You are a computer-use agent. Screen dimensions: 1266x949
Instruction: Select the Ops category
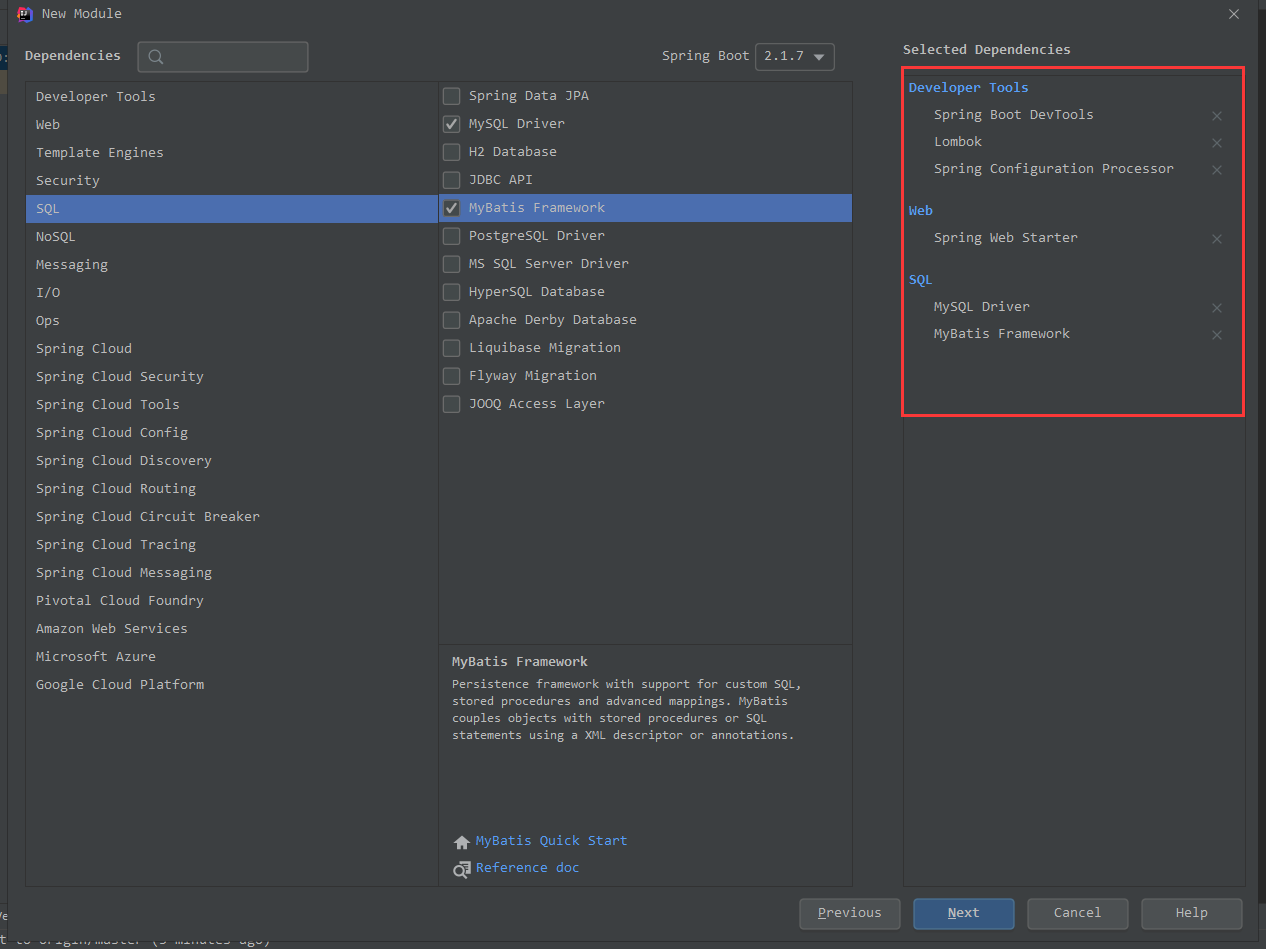pyautogui.click(x=232, y=321)
